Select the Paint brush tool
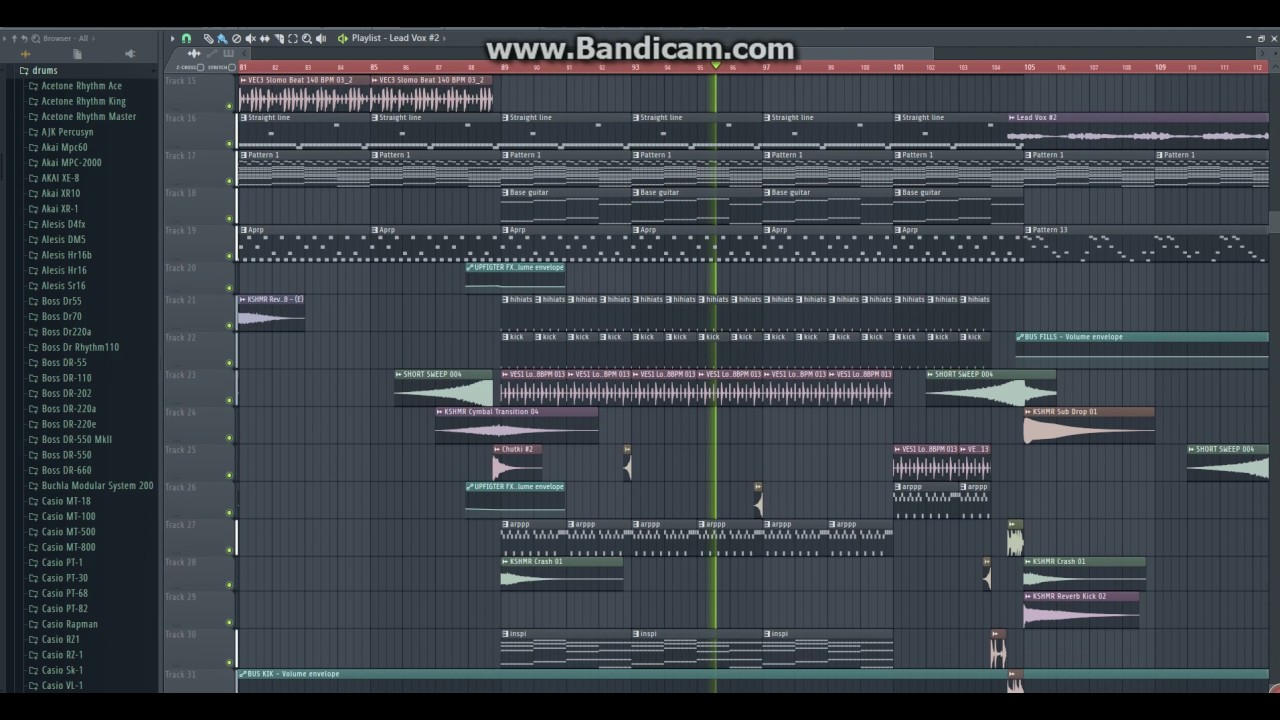 (x=222, y=38)
